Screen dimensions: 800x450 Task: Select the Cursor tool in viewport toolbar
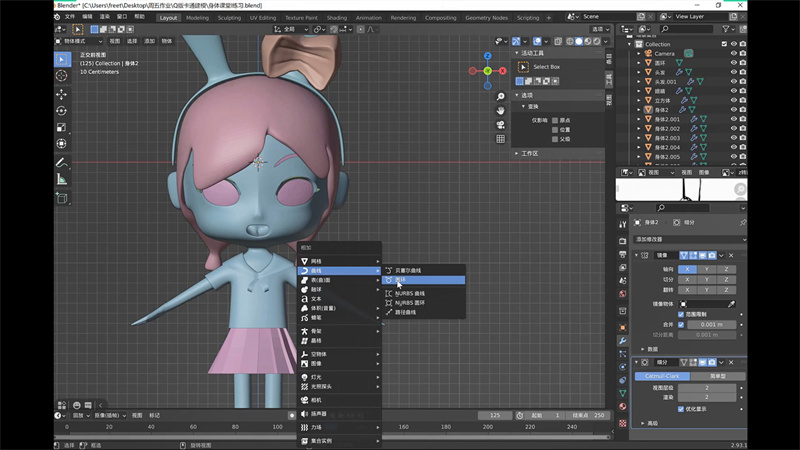click(x=61, y=76)
